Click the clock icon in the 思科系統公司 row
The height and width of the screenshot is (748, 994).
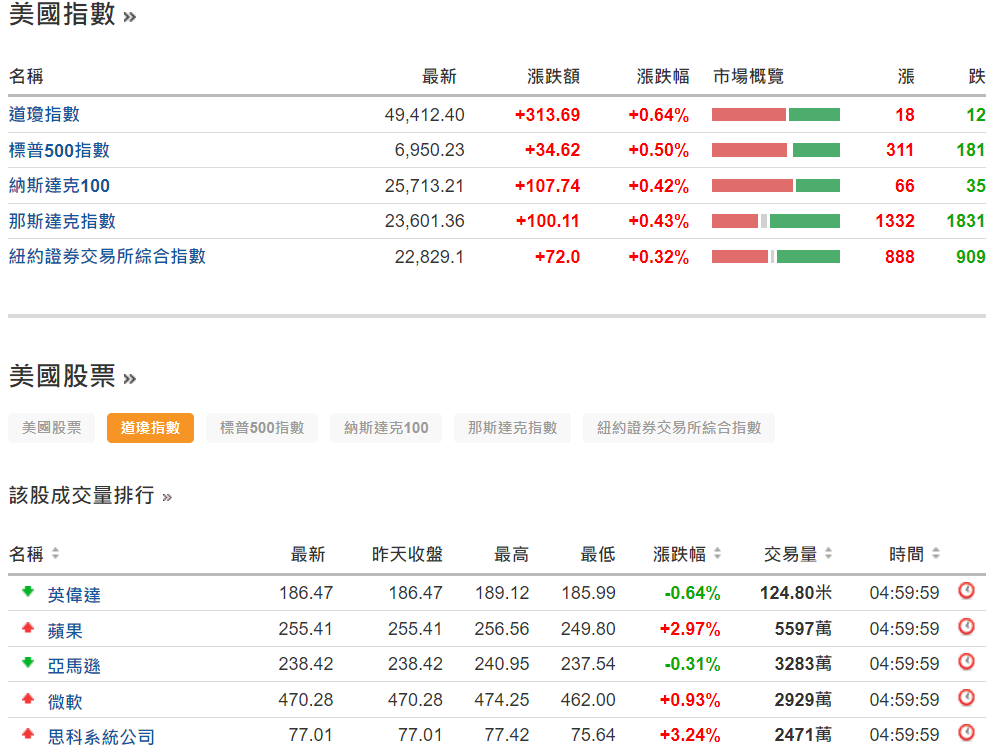click(965, 733)
